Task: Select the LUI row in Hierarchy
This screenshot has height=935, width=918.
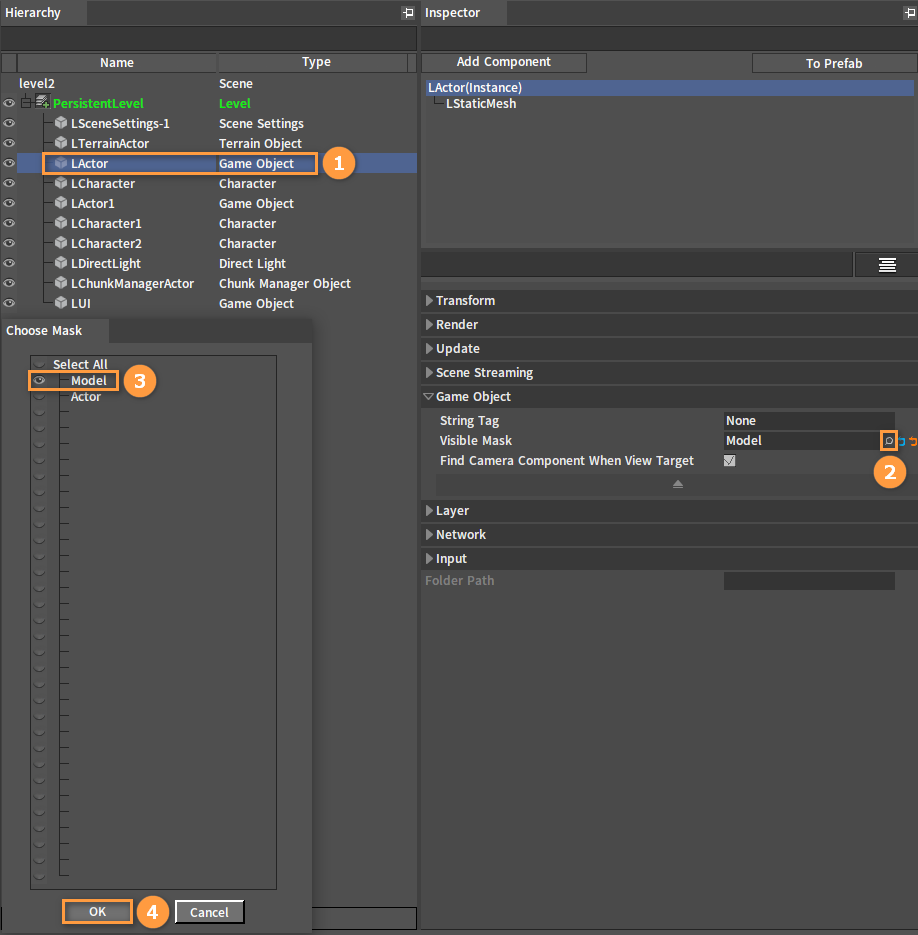Action: pos(217,304)
